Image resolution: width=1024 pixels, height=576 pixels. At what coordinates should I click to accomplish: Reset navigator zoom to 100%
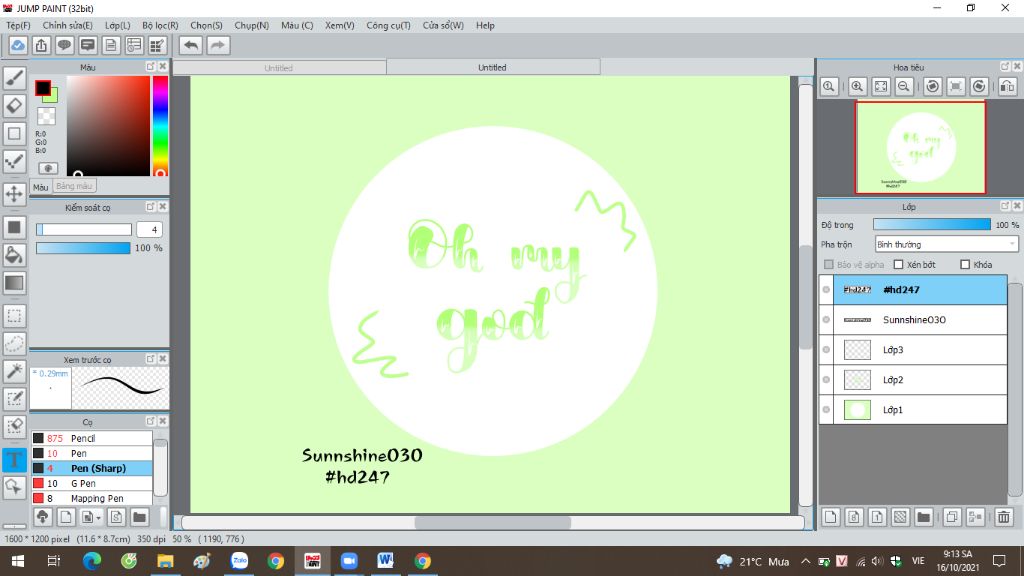coord(829,86)
